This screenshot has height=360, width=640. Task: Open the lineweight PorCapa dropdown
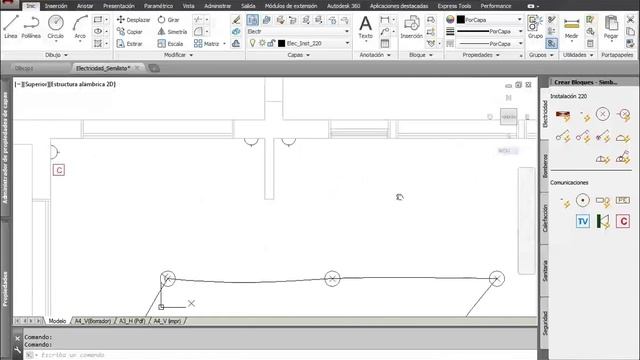[x=520, y=31]
